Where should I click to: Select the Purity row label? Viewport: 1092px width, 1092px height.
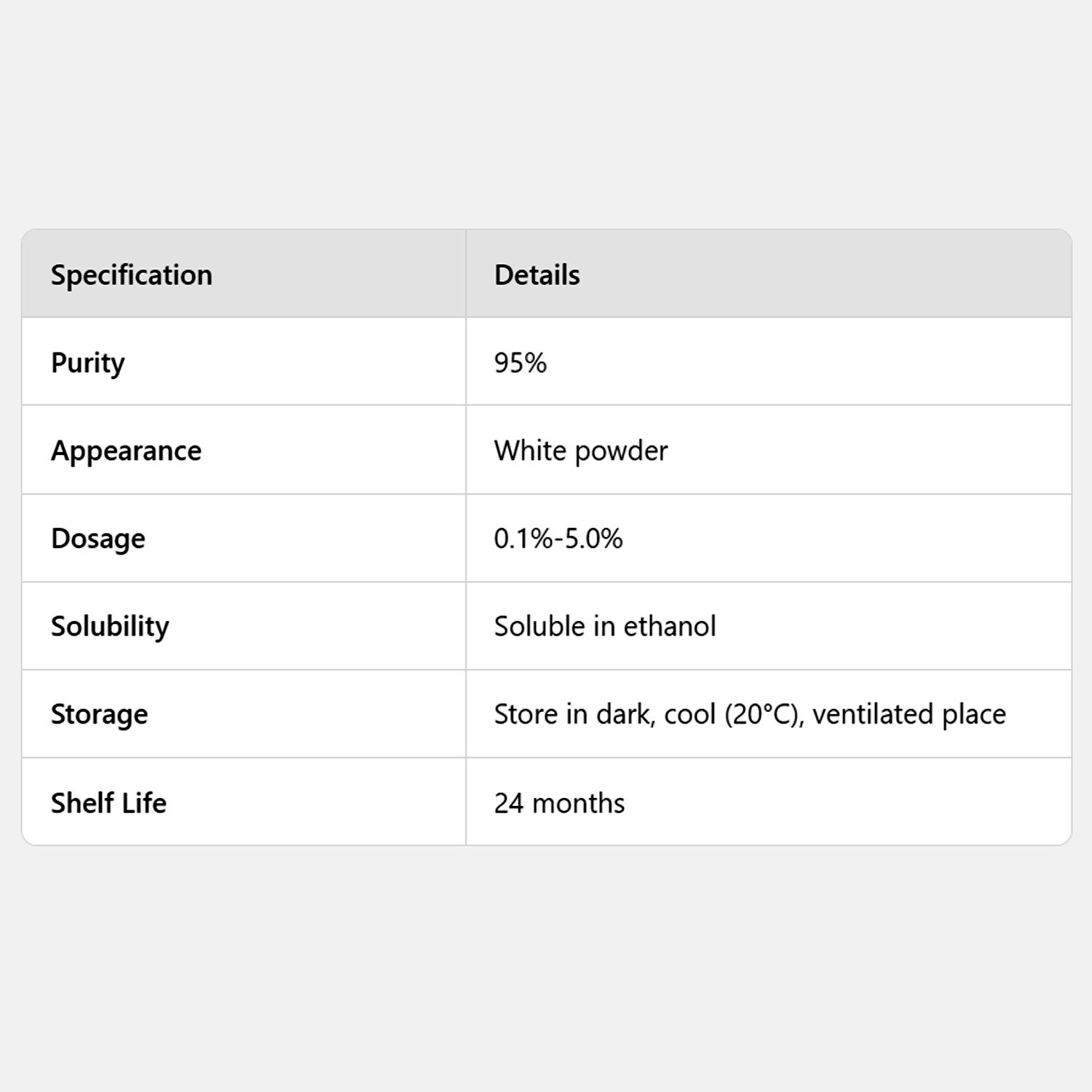click(x=88, y=363)
